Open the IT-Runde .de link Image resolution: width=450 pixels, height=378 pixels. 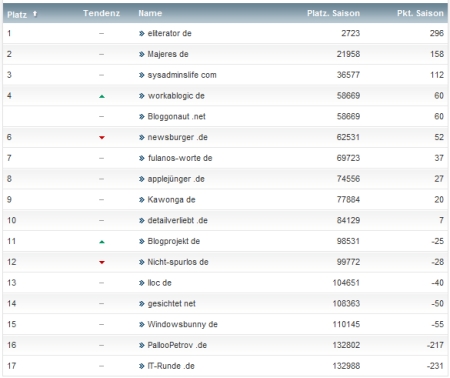click(x=171, y=366)
